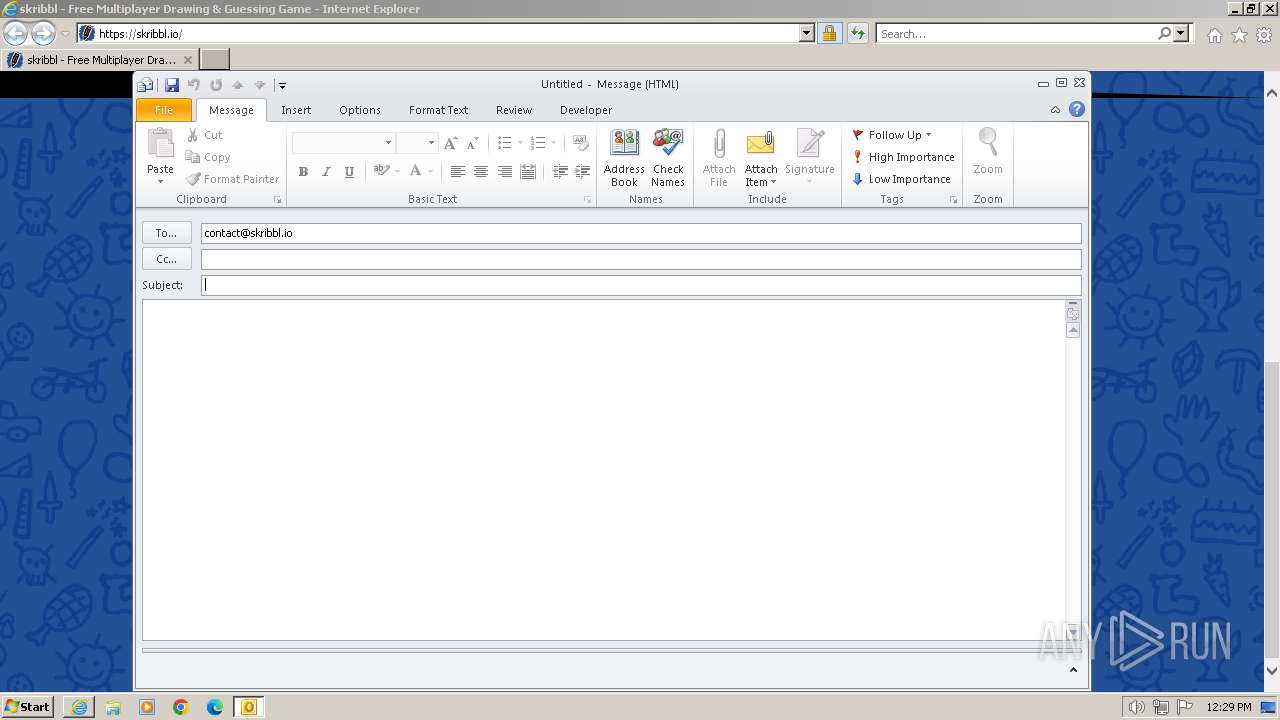Select the Format Painter brush
Viewport: 1280px width, 720px height.
click(x=233, y=179)
